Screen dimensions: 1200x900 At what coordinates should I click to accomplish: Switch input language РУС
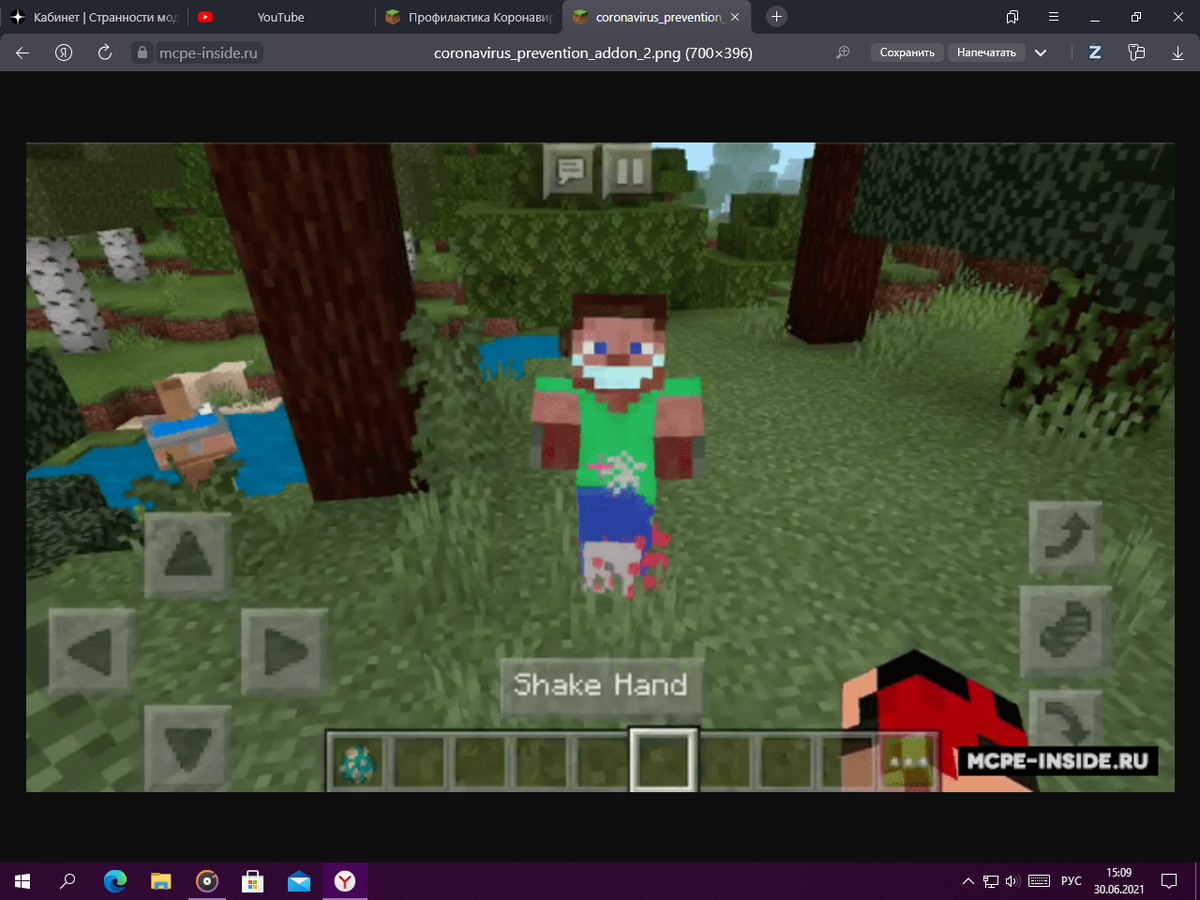tap(1071, 881)
